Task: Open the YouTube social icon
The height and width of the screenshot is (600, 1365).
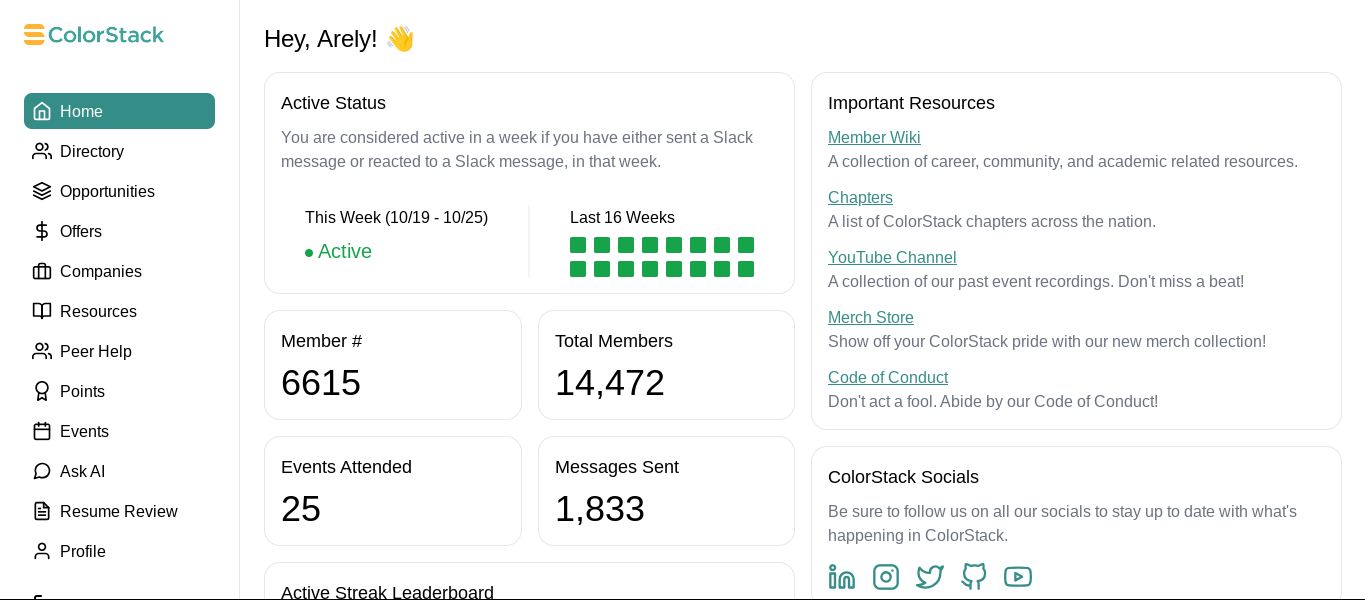Action: coord(1017,577)
